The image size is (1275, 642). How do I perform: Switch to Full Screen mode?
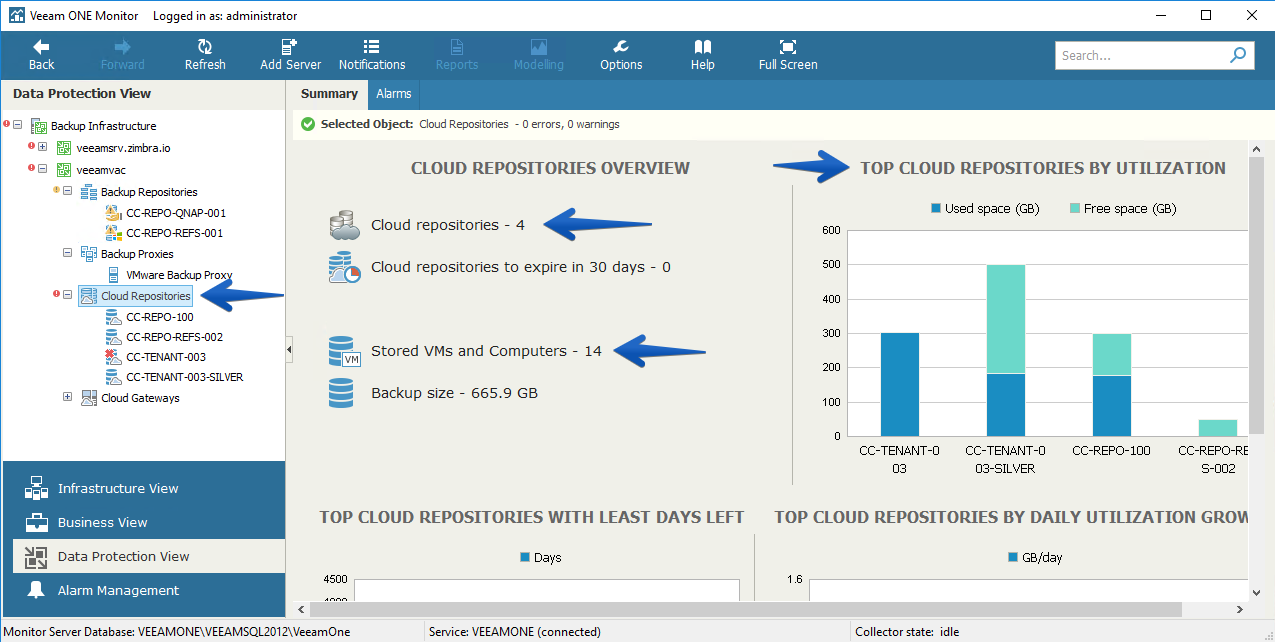click(788, 47)
